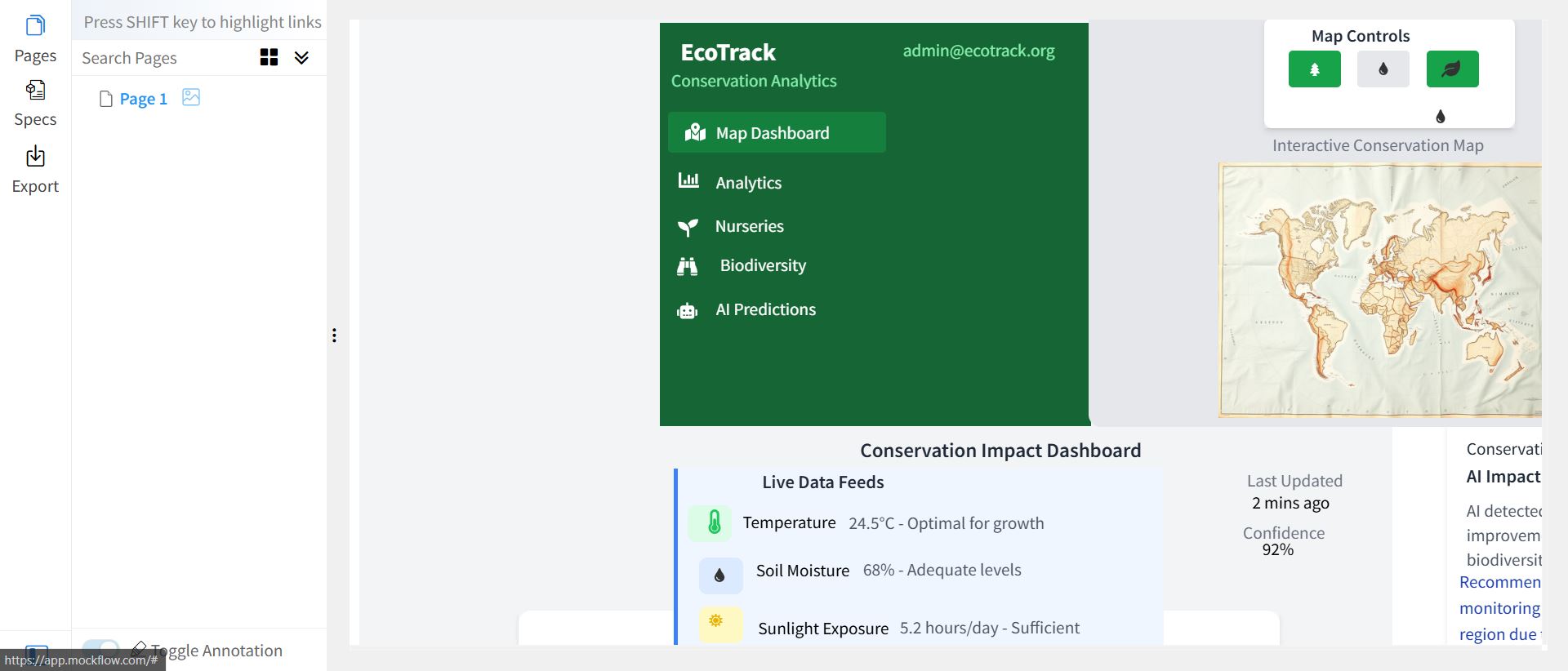Click the 92% confidence value
The height and width of the screenshot is (671, 1568).
pyautogui.click(x=1278, y=549)
